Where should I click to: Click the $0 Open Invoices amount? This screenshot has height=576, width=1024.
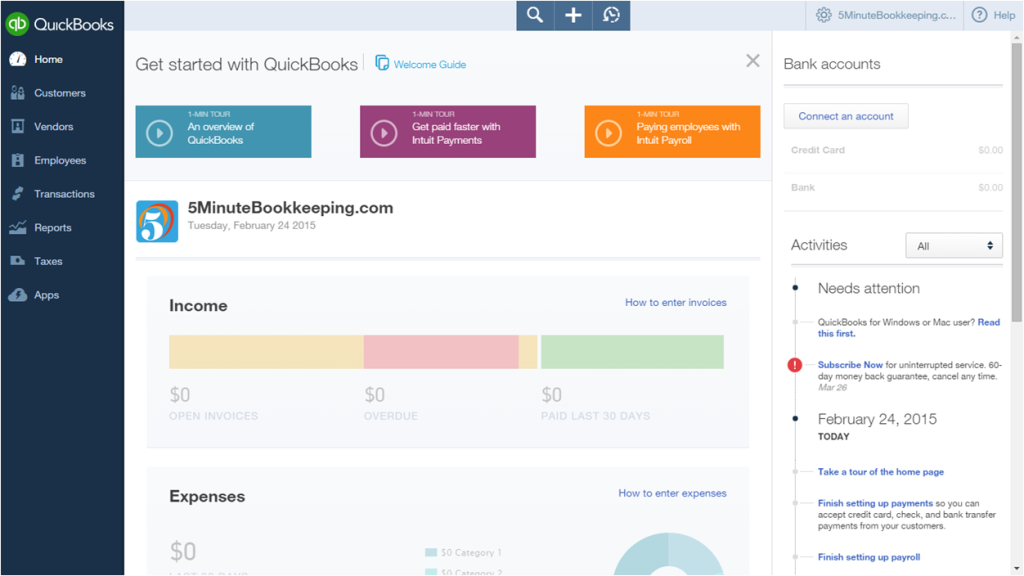click(180, 395)
